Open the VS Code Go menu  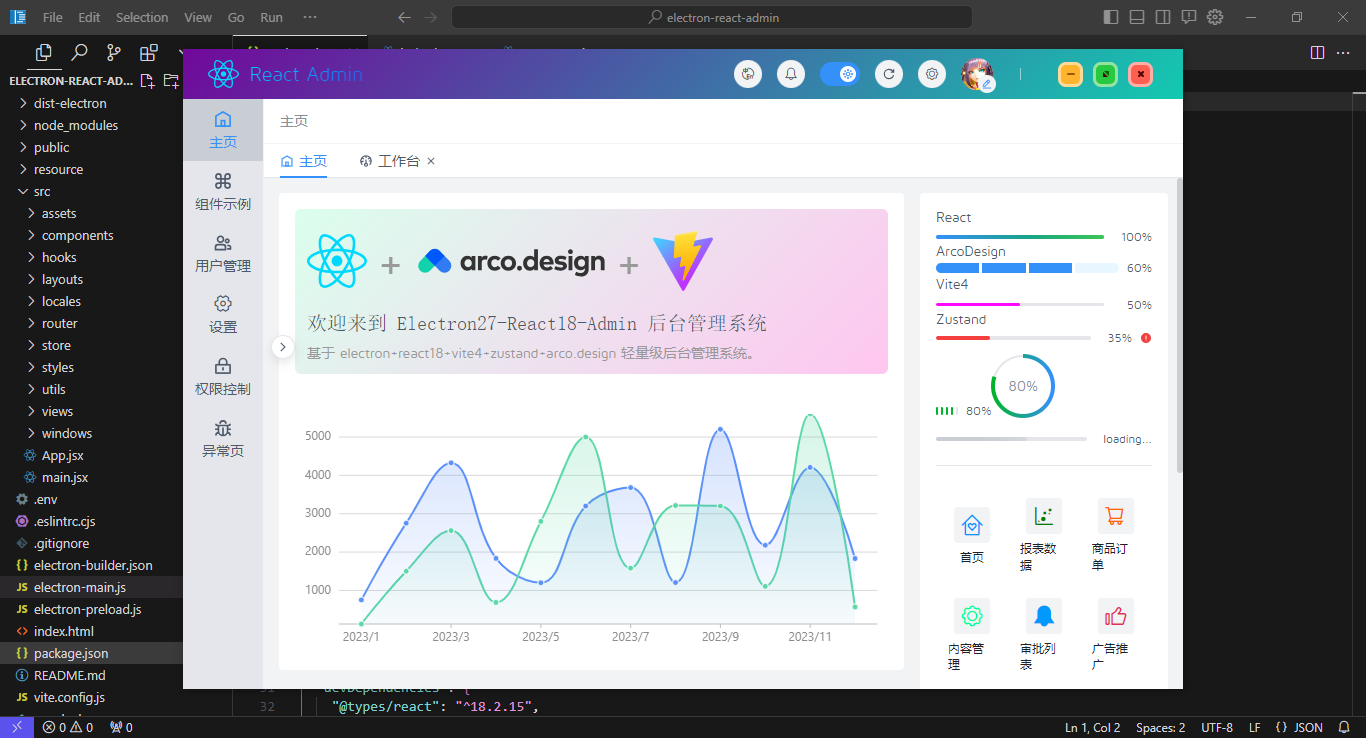[236, 17]
